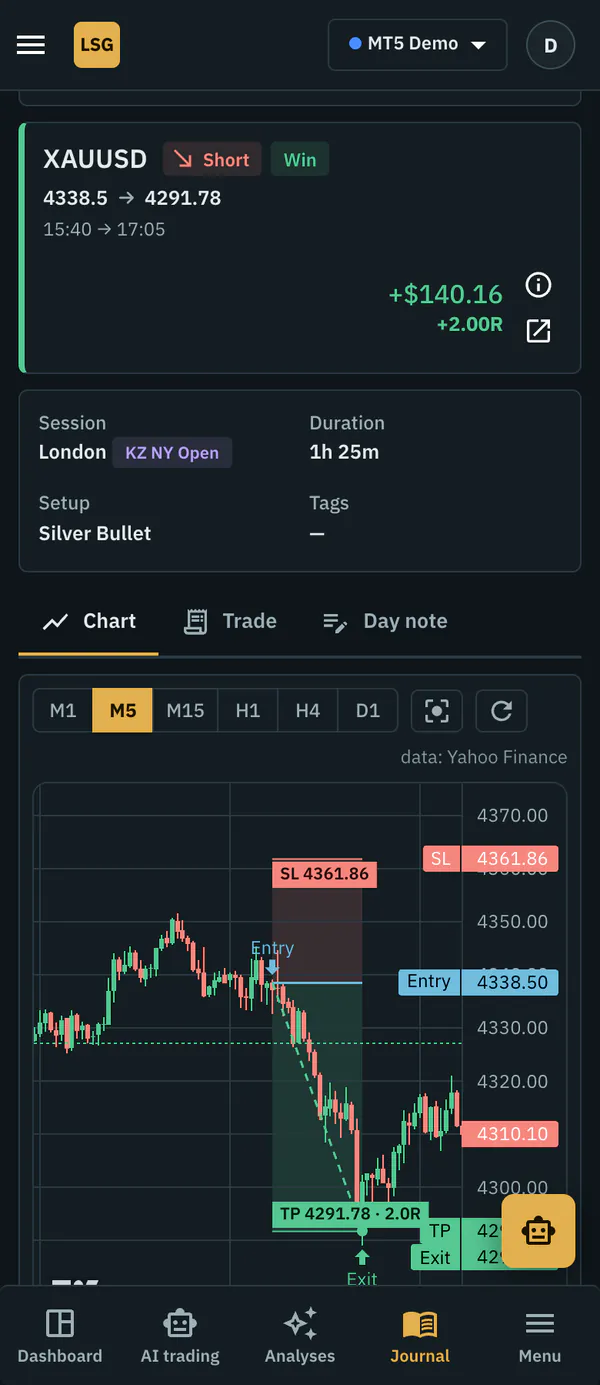600x1385 pixels.
Task: Click the 1h 25m duration value
Action: [344, 452]
